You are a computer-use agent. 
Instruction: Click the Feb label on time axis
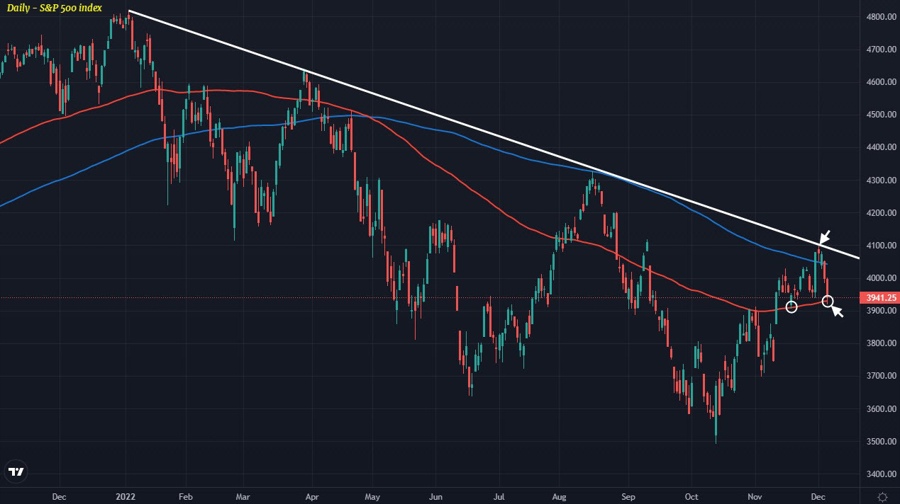tap(185, 497)
